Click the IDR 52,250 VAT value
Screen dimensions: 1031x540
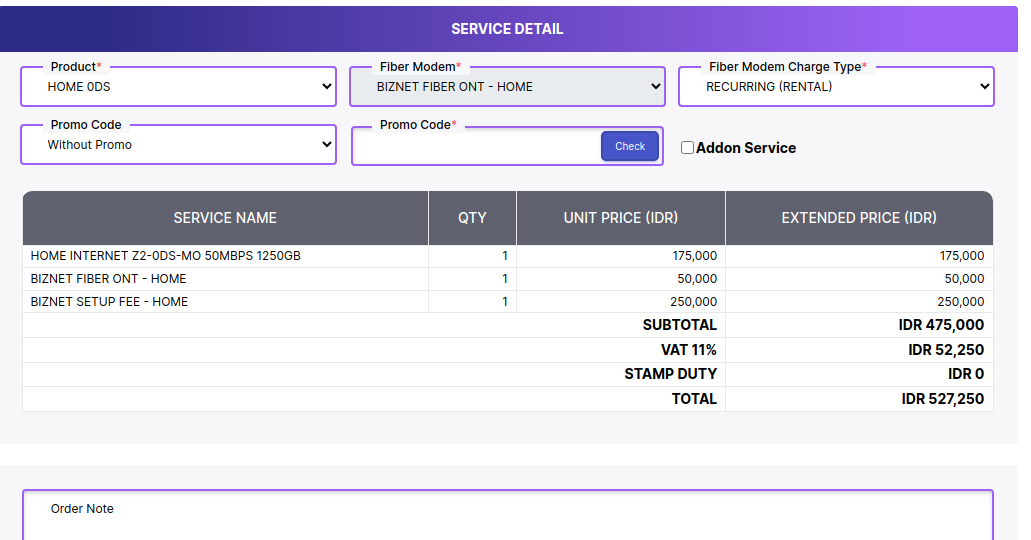(946, 350)
